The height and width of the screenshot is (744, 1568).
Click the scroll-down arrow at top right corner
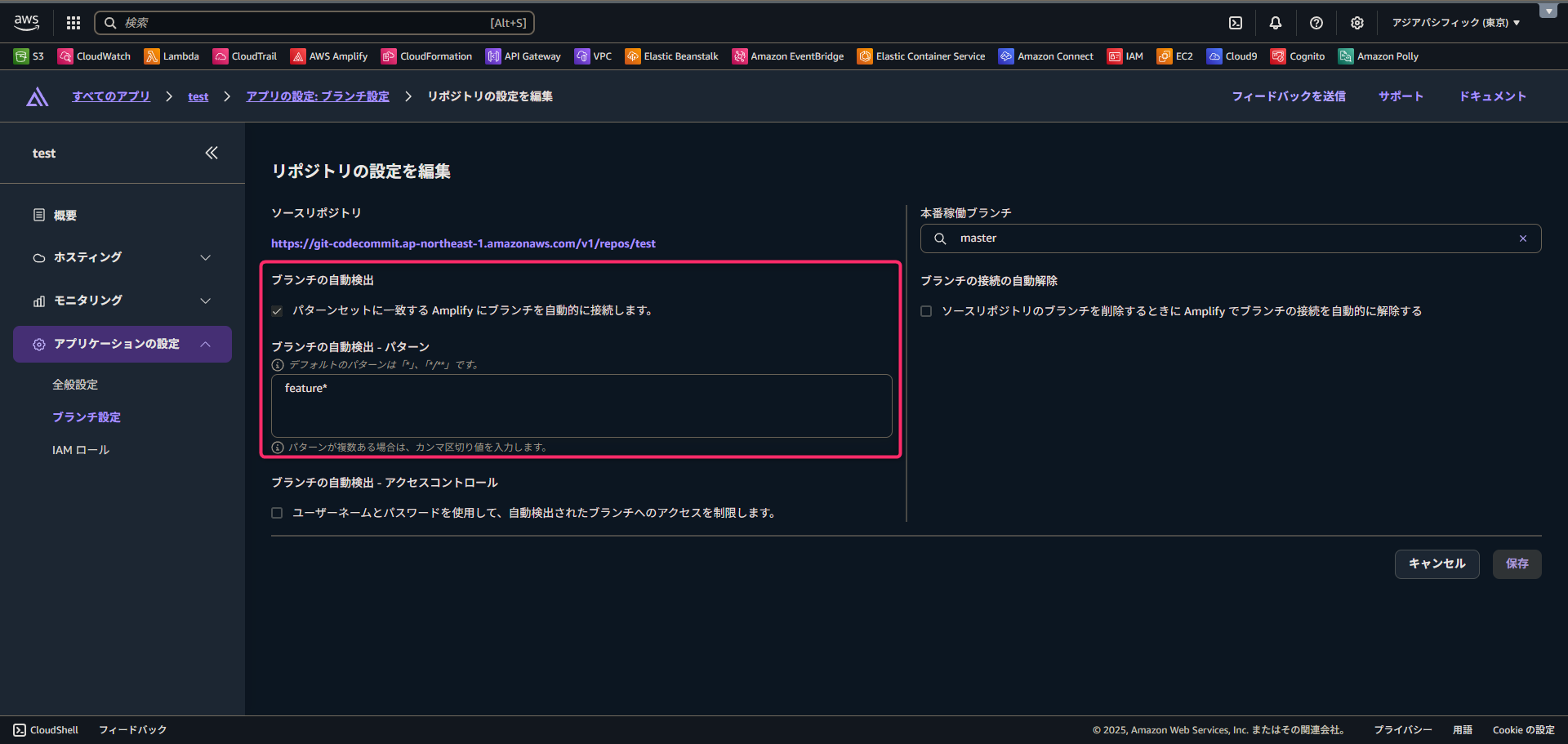pyautogui.click(x=1548, y=11)
